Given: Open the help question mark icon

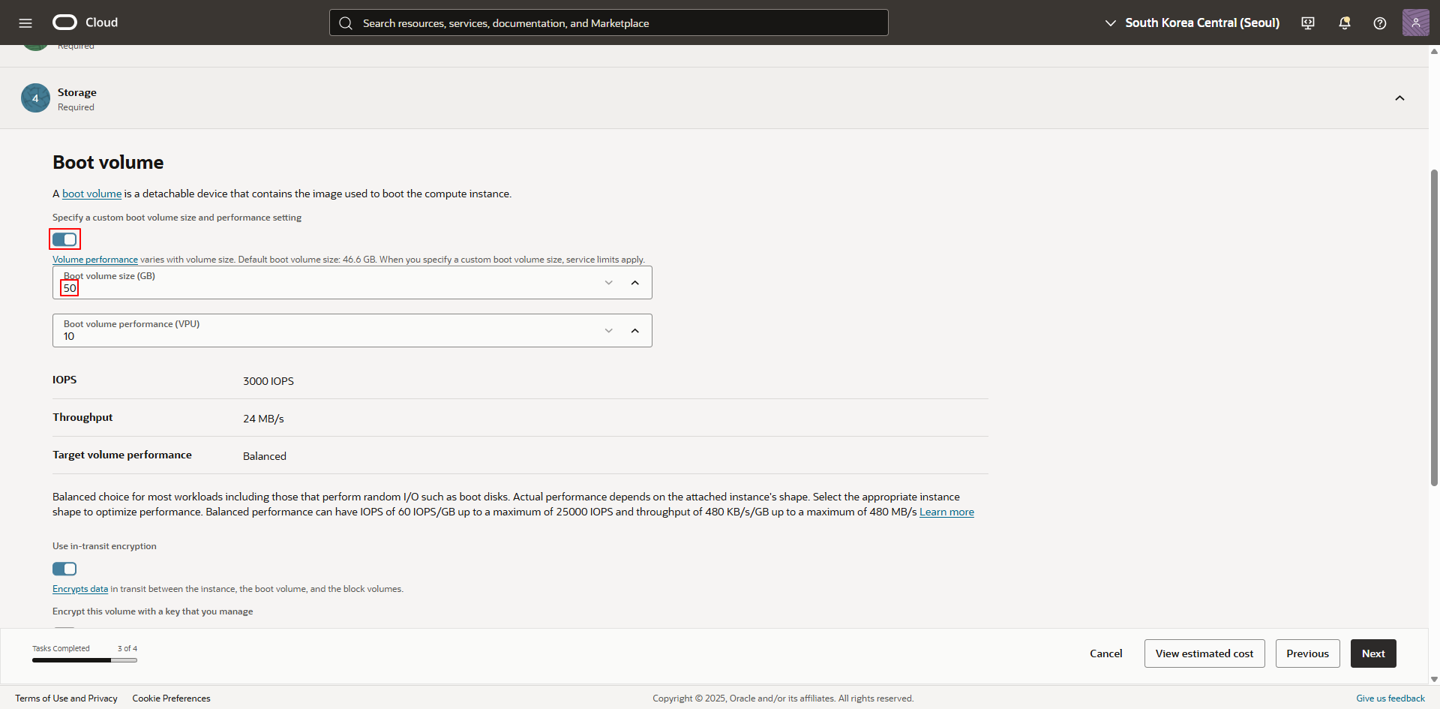Looking at the screenshot, I should pos(1379,23).
